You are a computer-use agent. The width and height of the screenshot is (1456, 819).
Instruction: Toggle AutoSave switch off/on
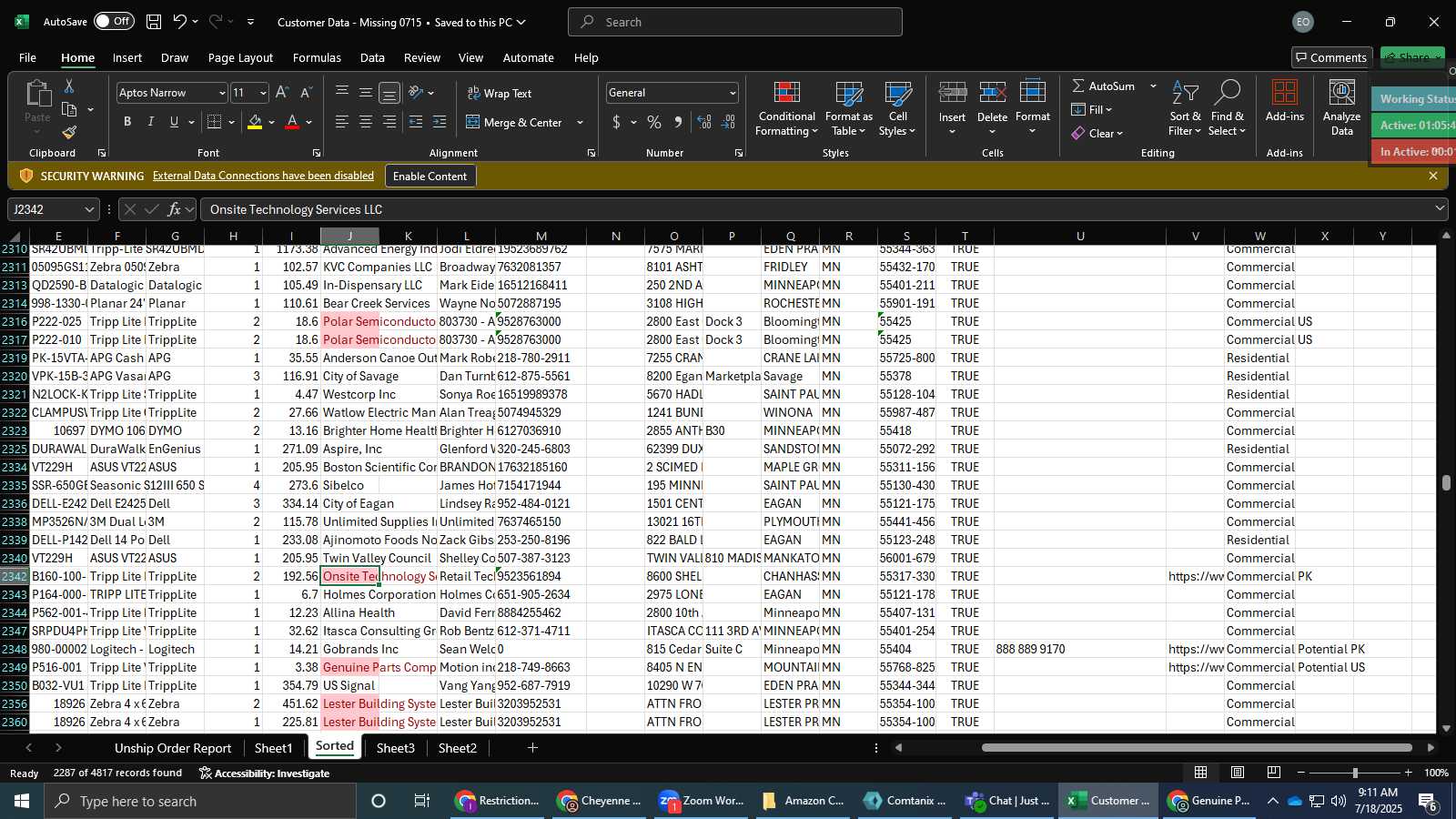point(114,21)
